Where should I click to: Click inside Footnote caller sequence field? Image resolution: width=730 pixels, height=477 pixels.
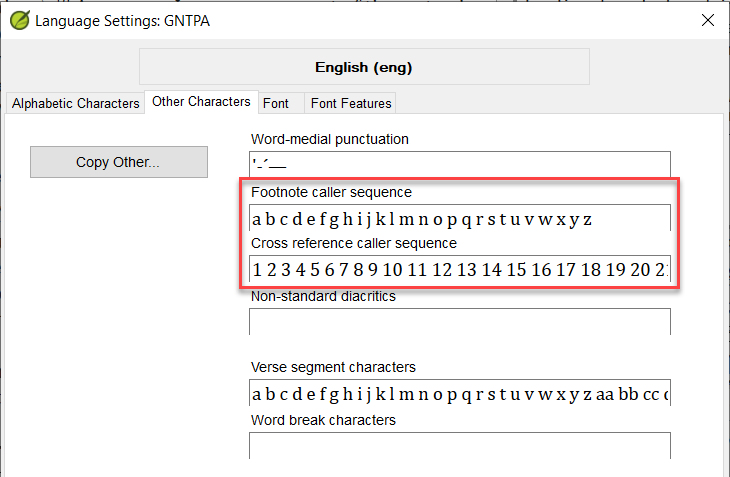pyautogui.click(x=460, y=218)
